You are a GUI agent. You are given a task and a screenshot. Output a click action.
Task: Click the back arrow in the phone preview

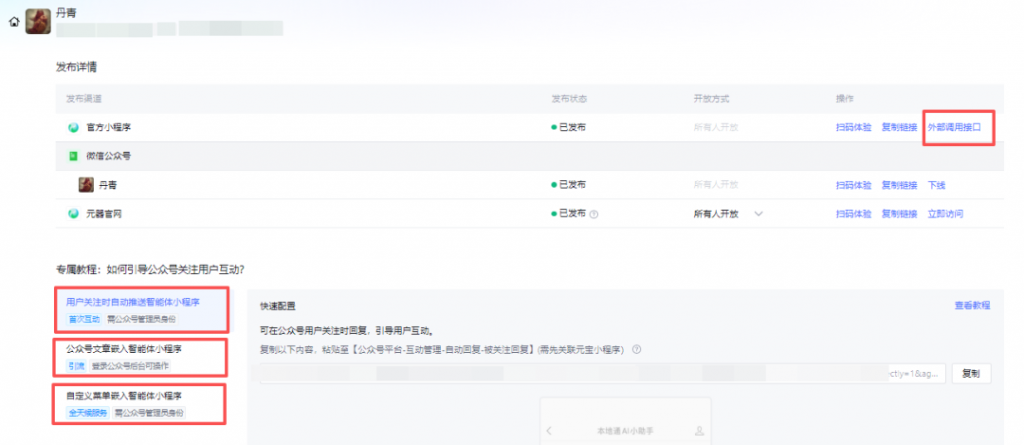549,432
